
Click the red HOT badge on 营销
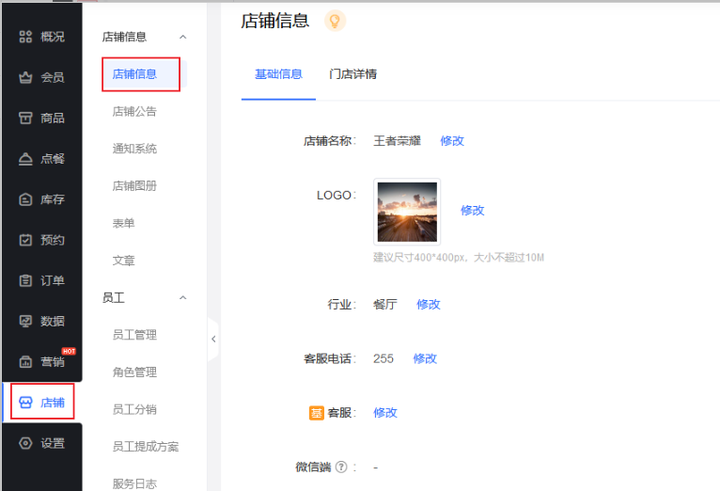(x=69, y=351)
